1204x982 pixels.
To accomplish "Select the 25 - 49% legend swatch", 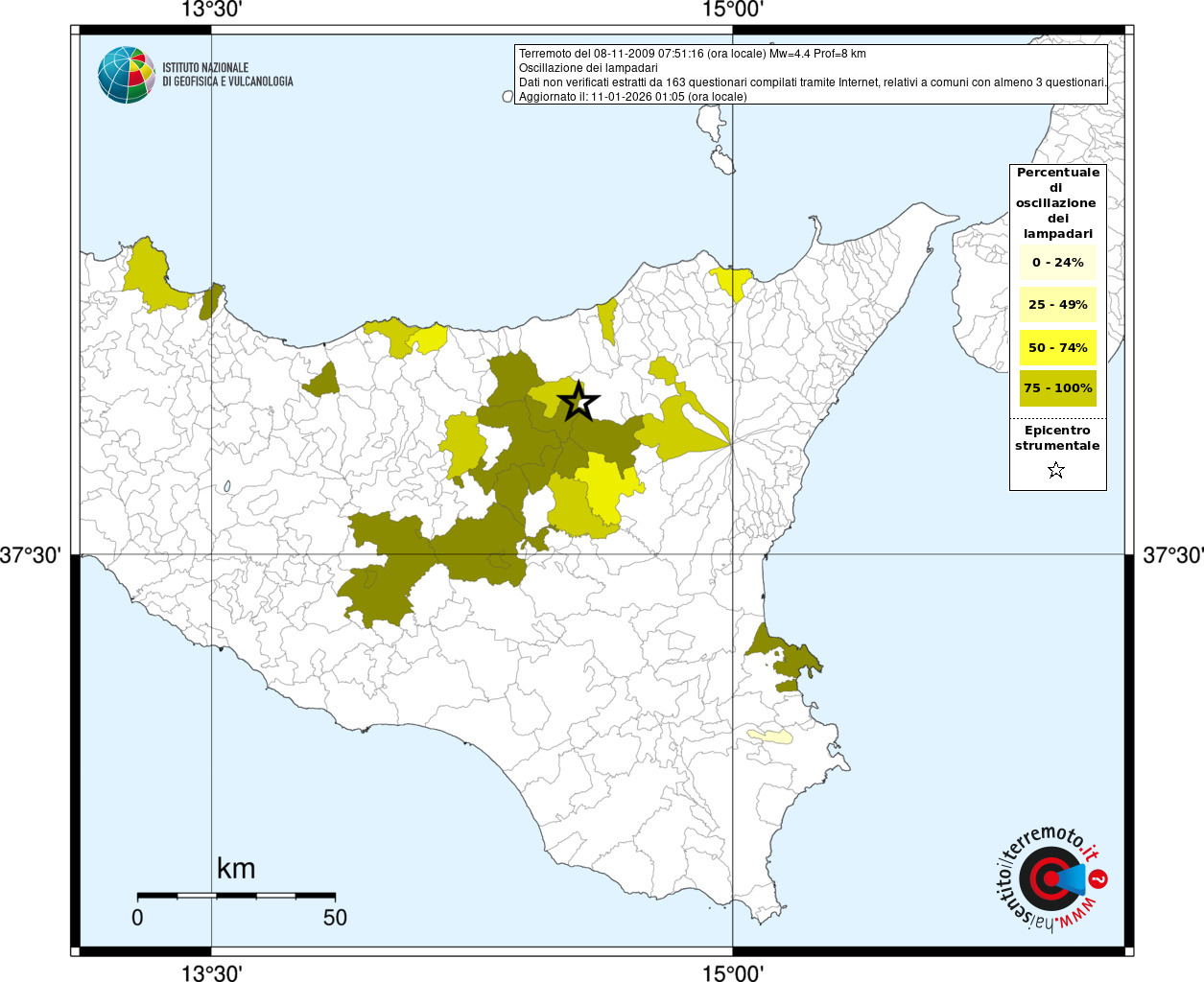I will tap(1057, 305).
